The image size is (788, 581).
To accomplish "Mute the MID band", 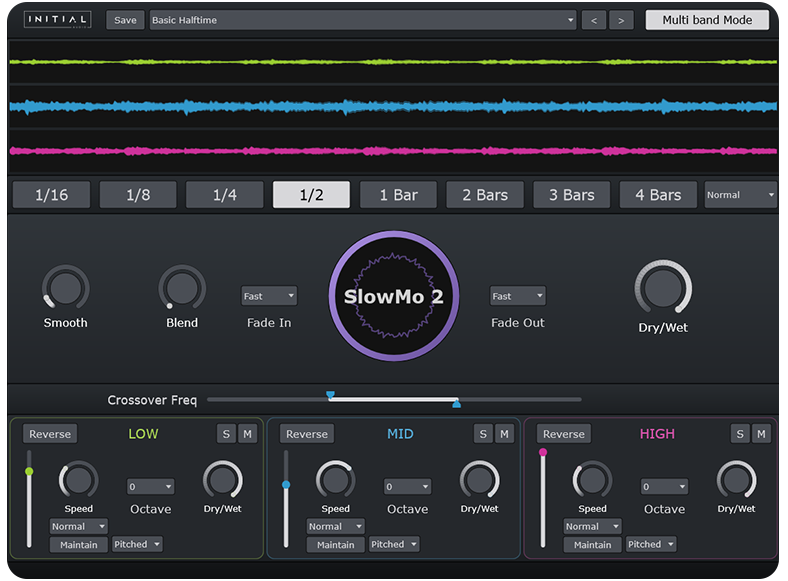I will pos(504,434).
